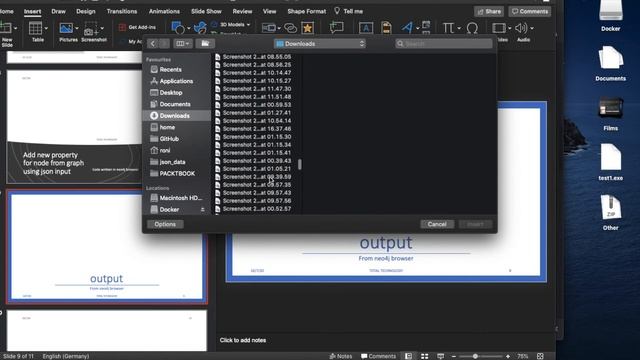Click the file list scrollbar handle

coord(300,164)
